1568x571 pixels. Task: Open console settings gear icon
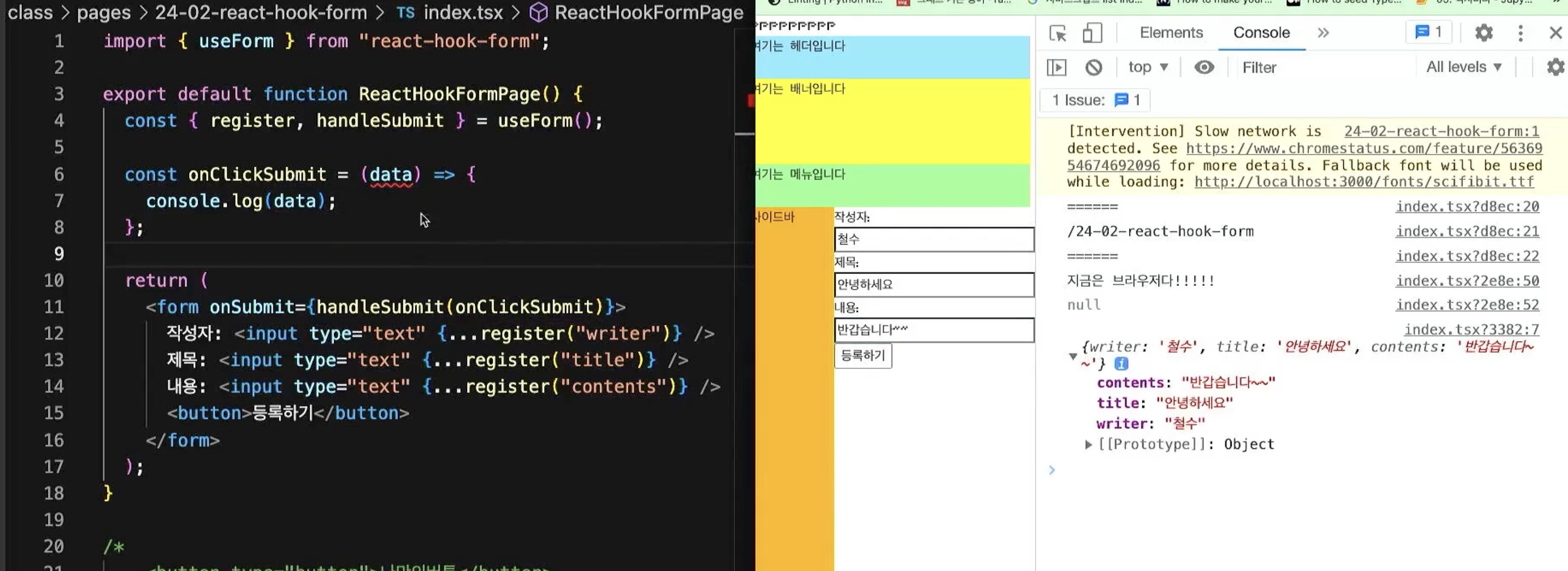pyautogui.click(x=1555, y=67)
